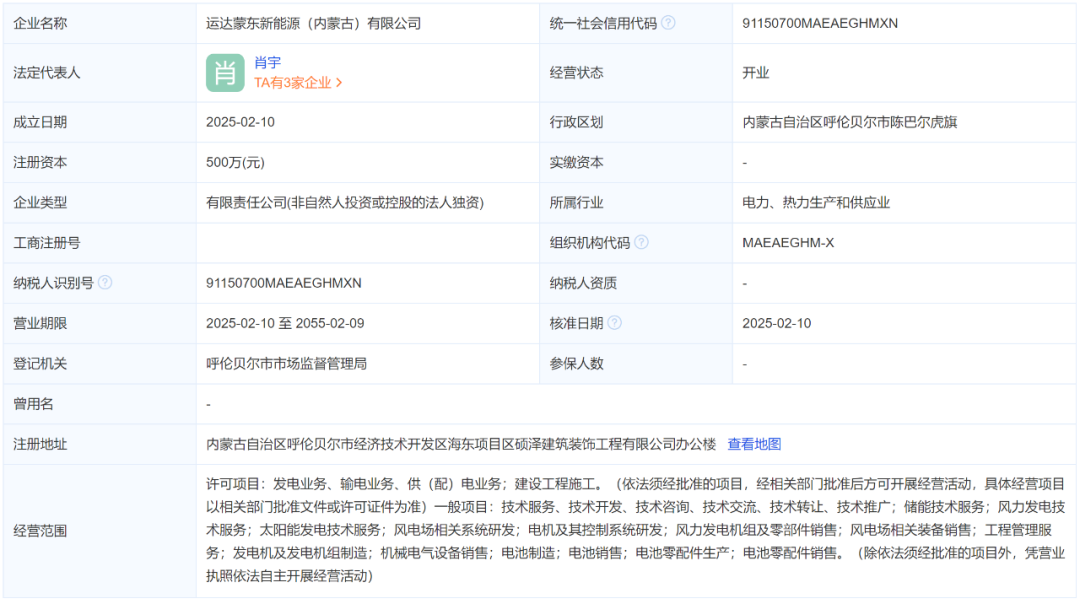Click help icon next to 统一社会信用代码

[668, 23]
